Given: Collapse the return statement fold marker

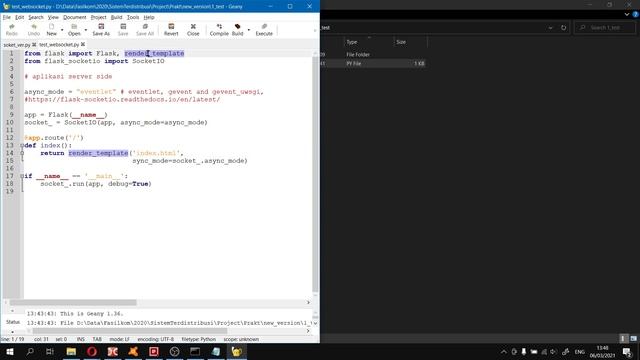Looking at the screenshot, I should 22,153.
